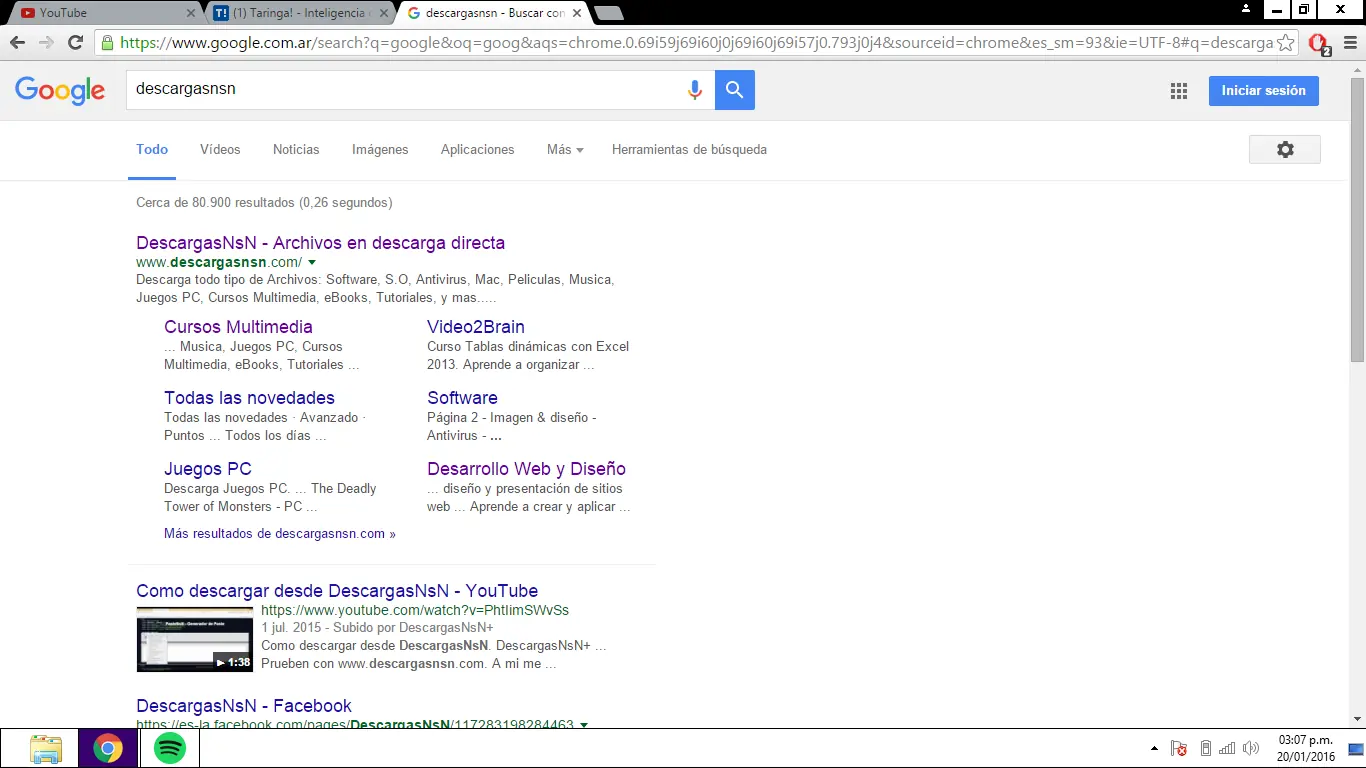Click the scrollbar down arrow

[x=1357, y=718]
